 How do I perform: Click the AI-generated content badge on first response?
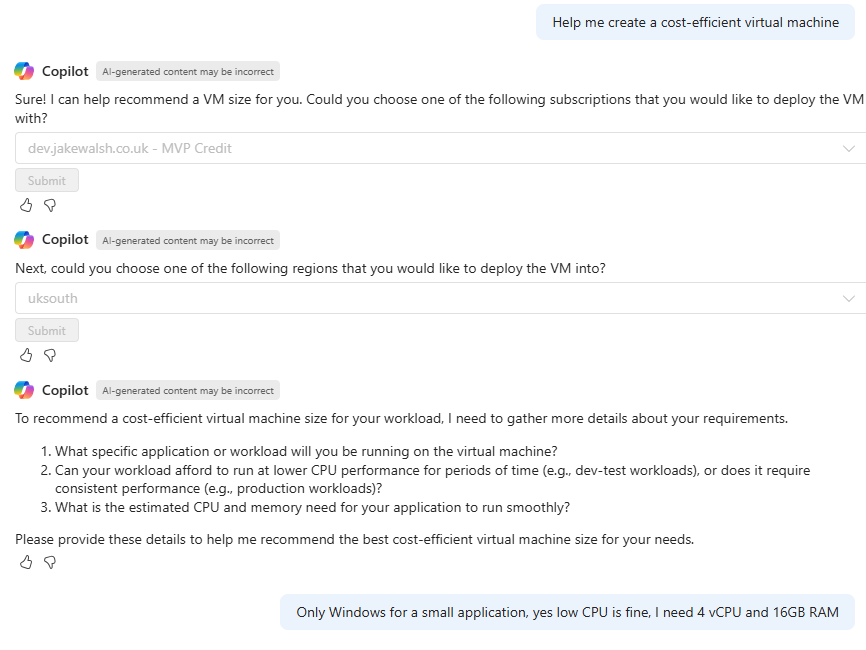tap(188, 72)
